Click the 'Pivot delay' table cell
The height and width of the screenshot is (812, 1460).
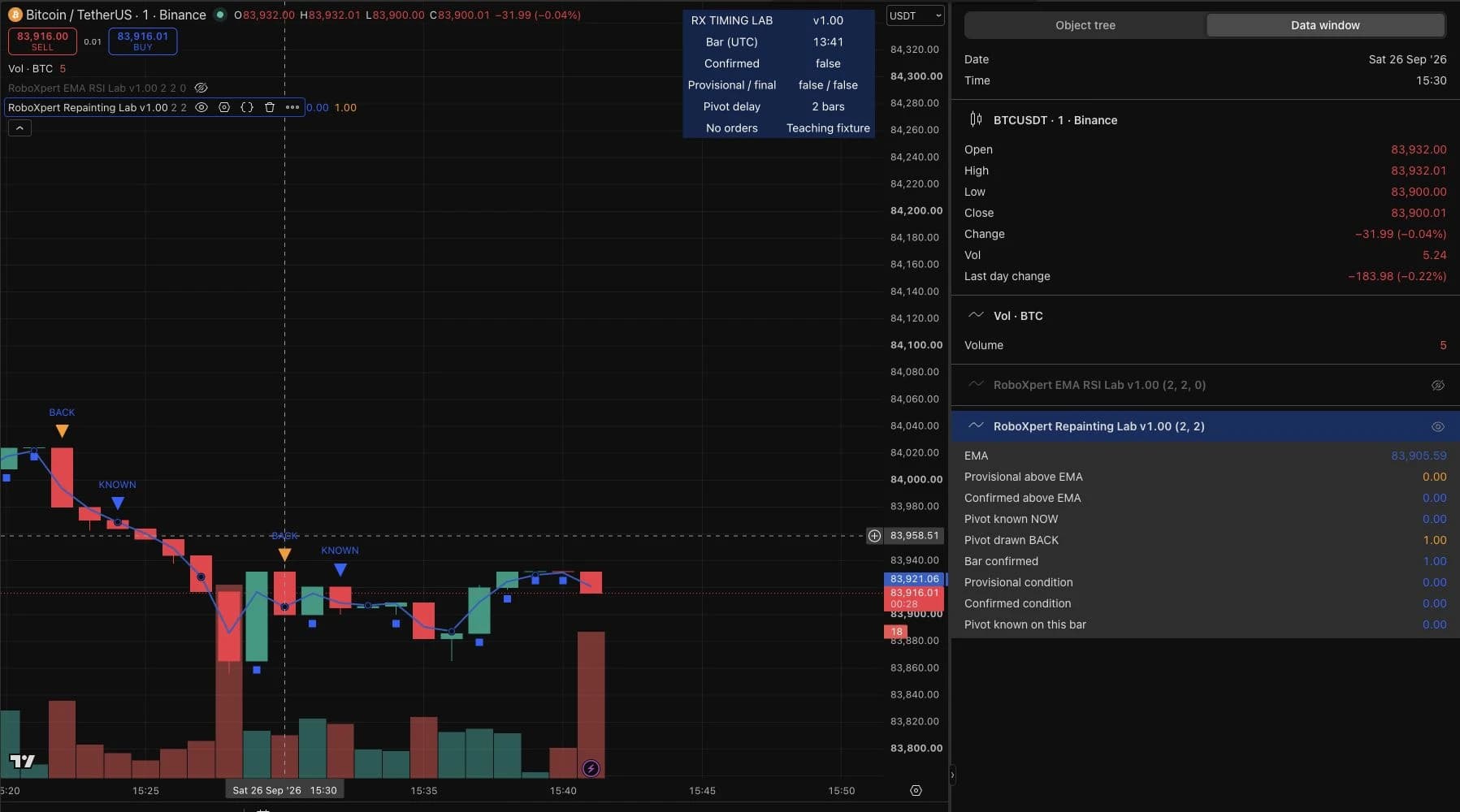click(731, 106)
